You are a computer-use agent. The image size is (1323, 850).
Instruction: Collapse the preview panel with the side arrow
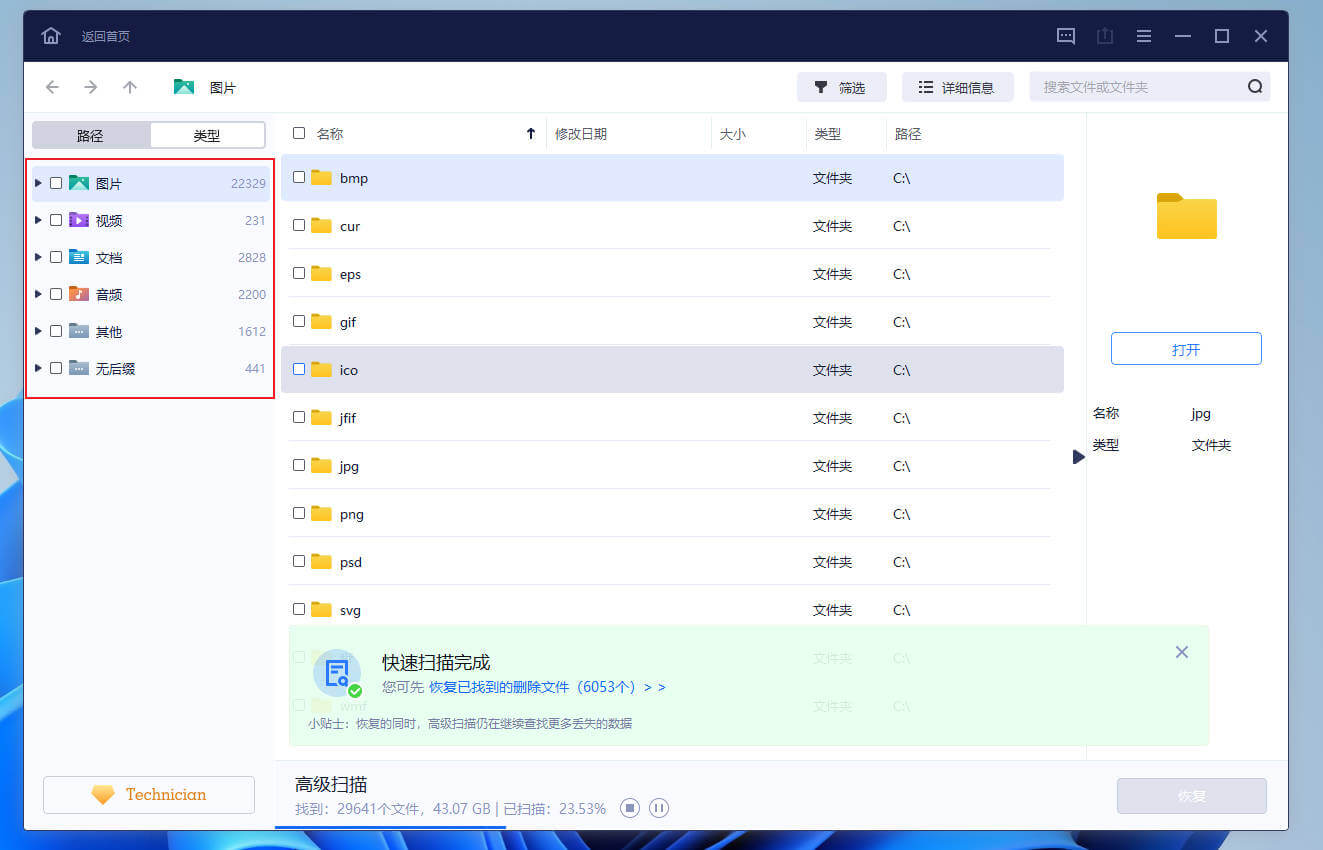click(1078, 457)
